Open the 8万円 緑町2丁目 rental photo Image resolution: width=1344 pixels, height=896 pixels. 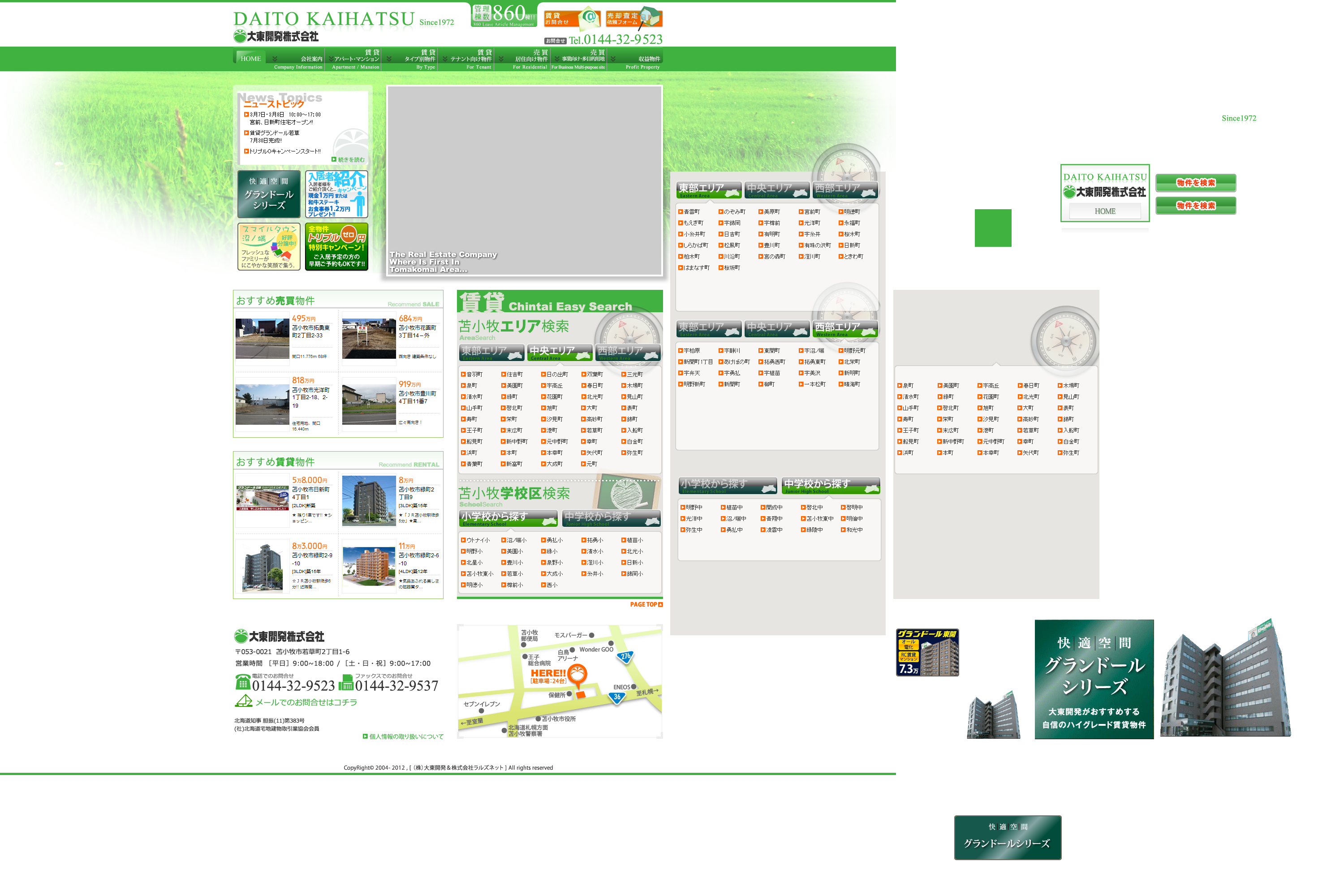coord(369,500)
